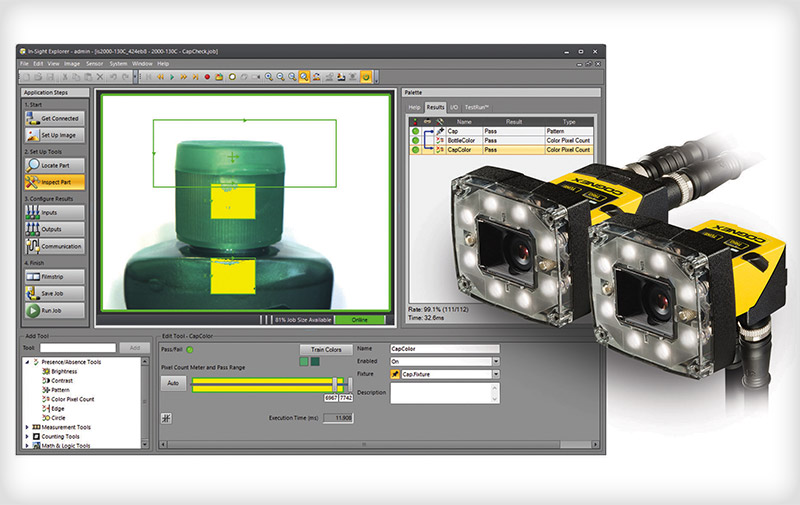Click the Set Up Image button

55,135
